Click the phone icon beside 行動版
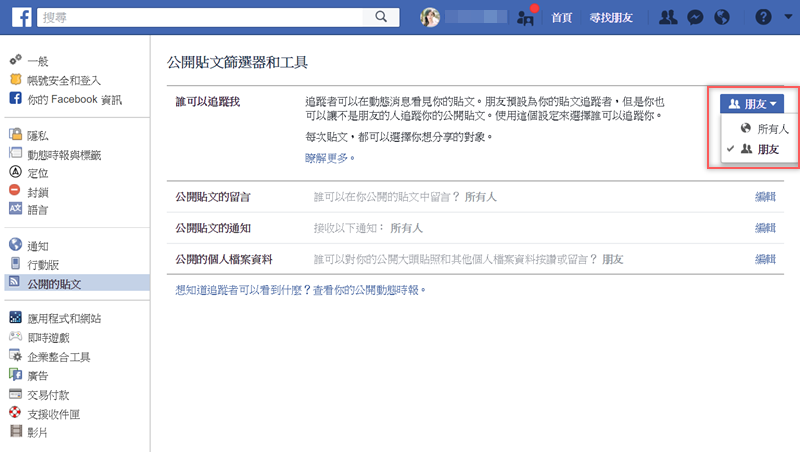Image resolution: width=800 pixels, height=452 pixels. 15,263
